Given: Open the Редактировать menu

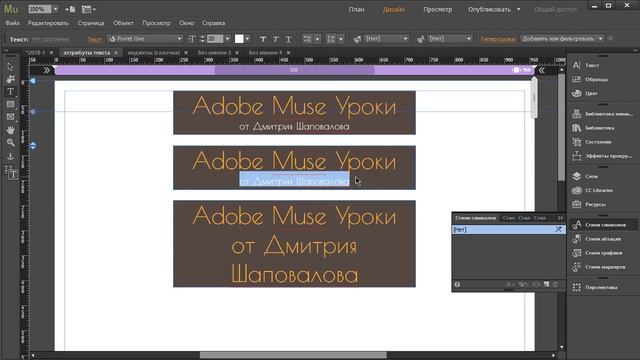Looking at the screenshot, I should [x=48, y=23].
